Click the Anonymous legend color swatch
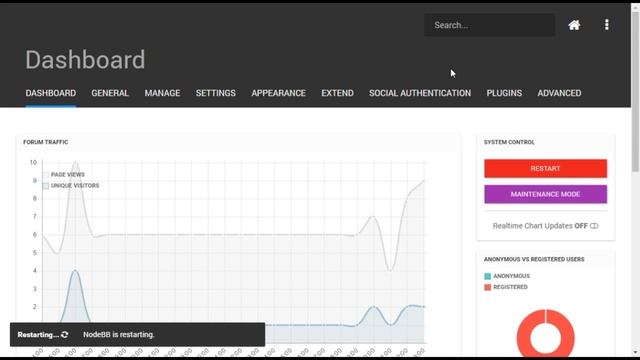The width and height of the screenshot is (640, 360). (487, 276)
